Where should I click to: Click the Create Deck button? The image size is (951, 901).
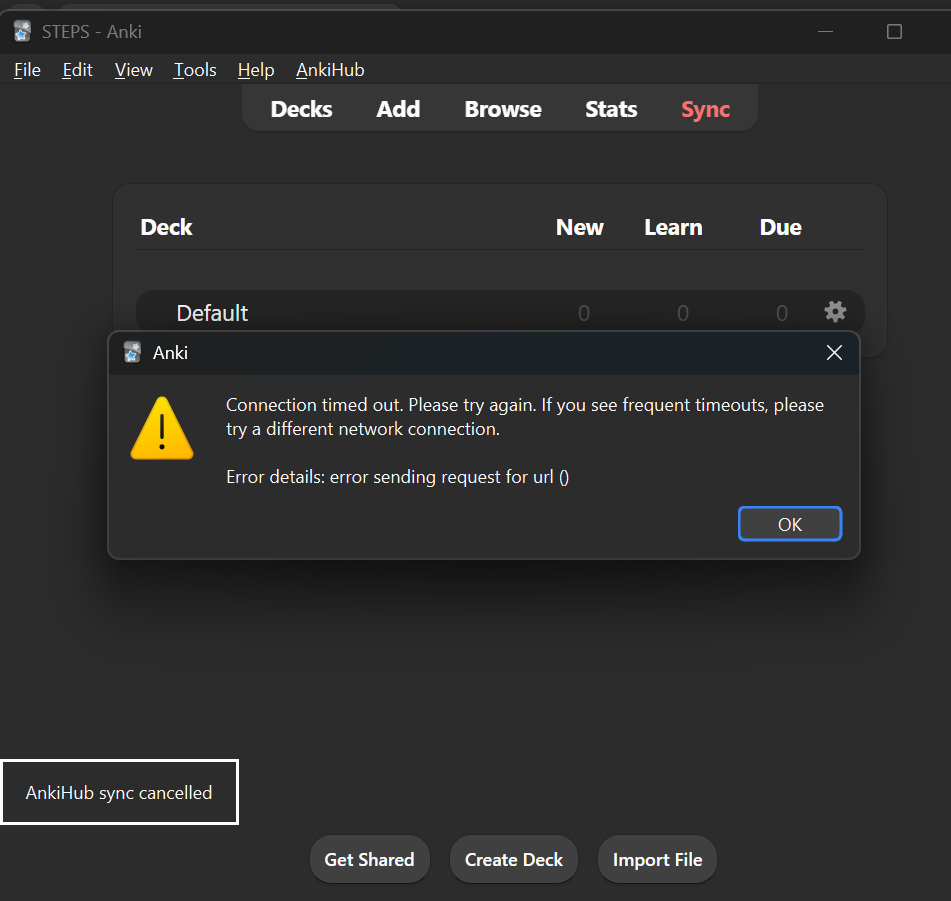(x=514, y=859)
